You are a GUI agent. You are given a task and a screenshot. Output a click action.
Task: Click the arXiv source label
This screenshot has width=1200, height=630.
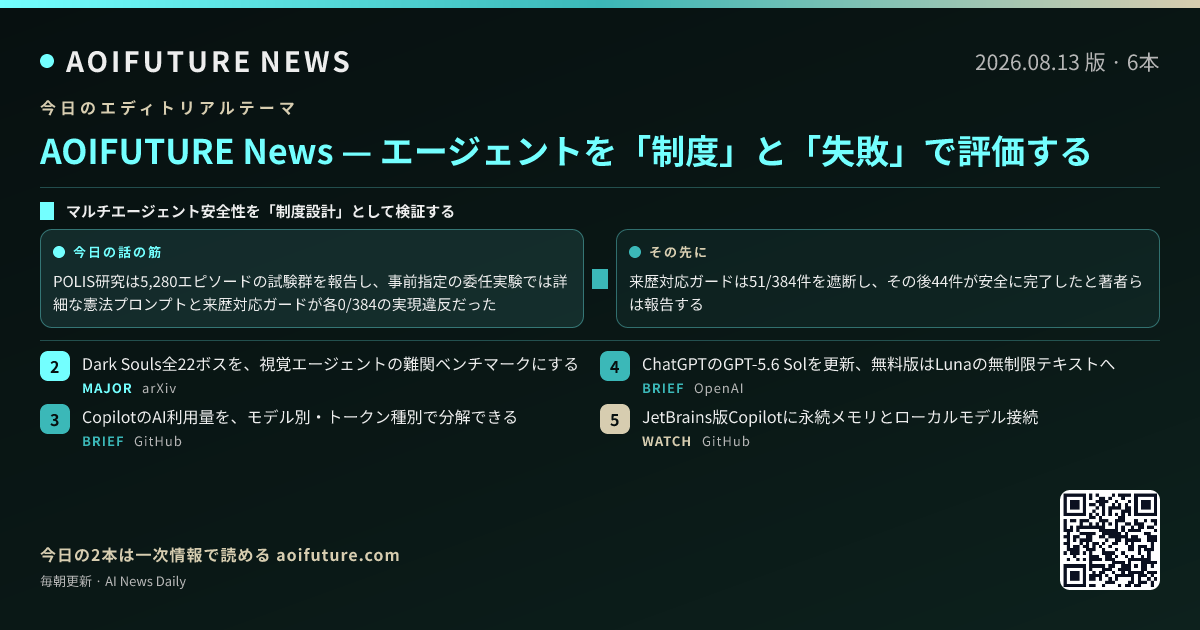[x=159, y=389]
